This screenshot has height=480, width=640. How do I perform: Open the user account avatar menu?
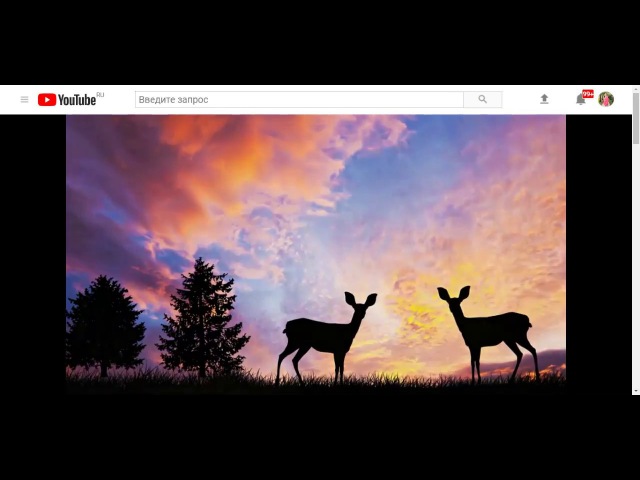pyautogui.click(x=606, y=99)
